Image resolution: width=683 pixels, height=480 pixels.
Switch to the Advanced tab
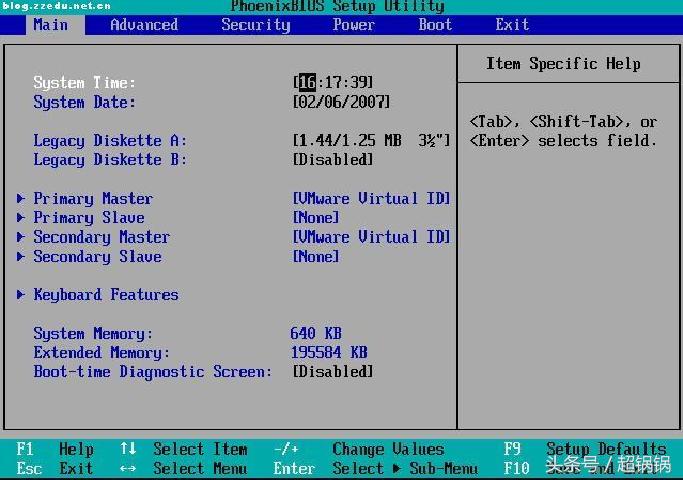pyautogui.click(x=143, y=25)
